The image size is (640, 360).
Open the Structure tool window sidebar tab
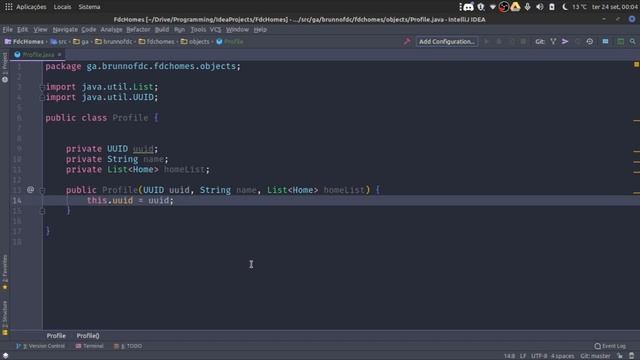point(4,318)
